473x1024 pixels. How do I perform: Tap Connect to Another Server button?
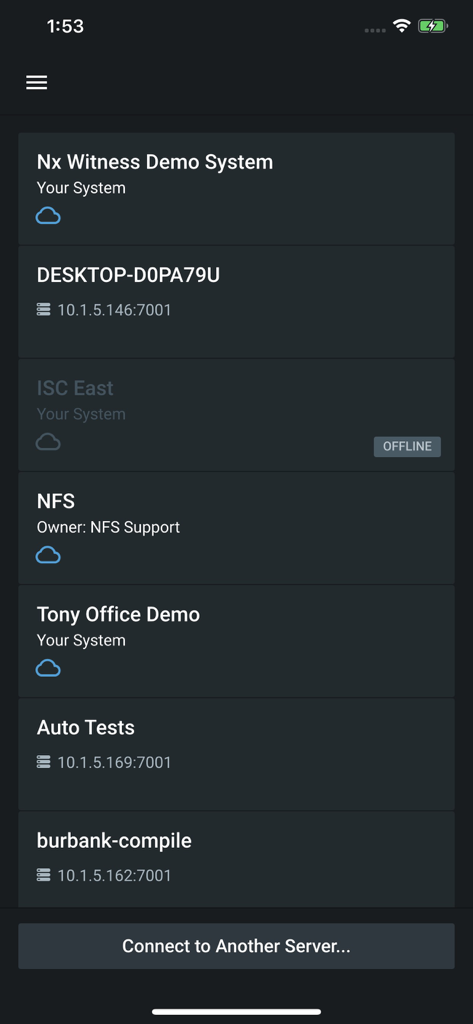236,946
